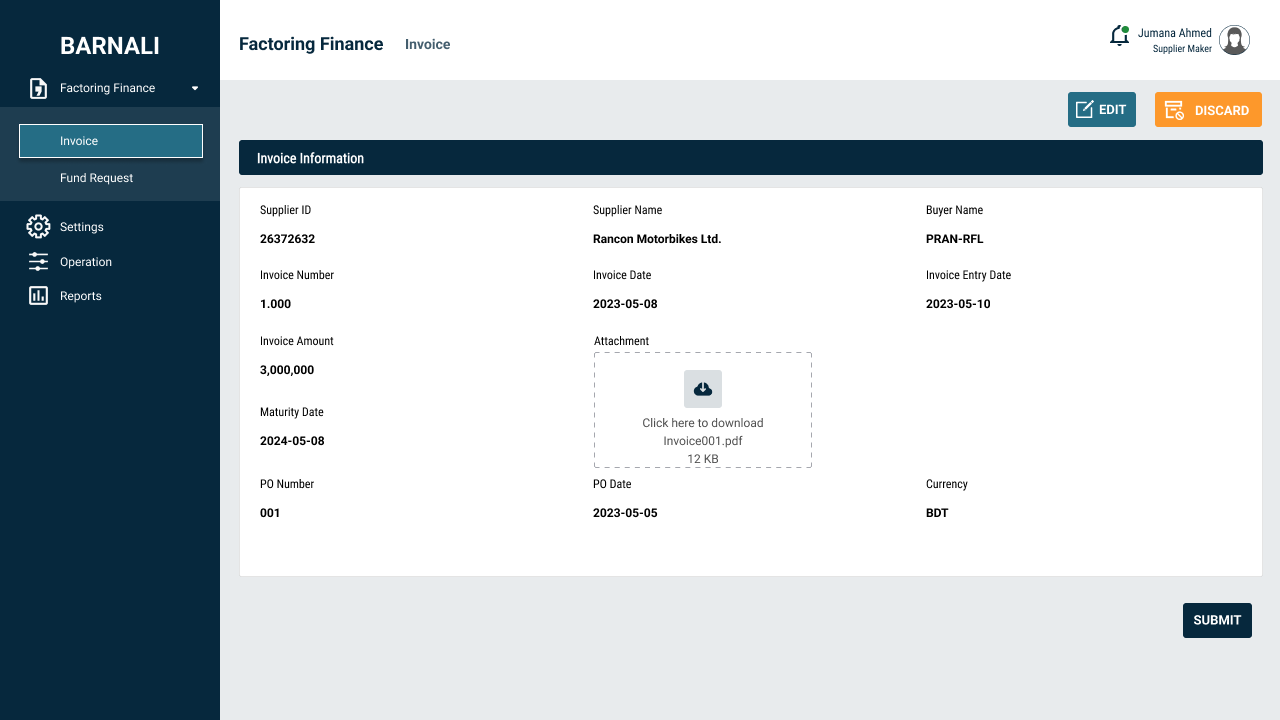The image size is (1280, 720).
Task: Click the invoice entry date 2023-05-10
Action: pyautogui.click(x=958, y=304)
